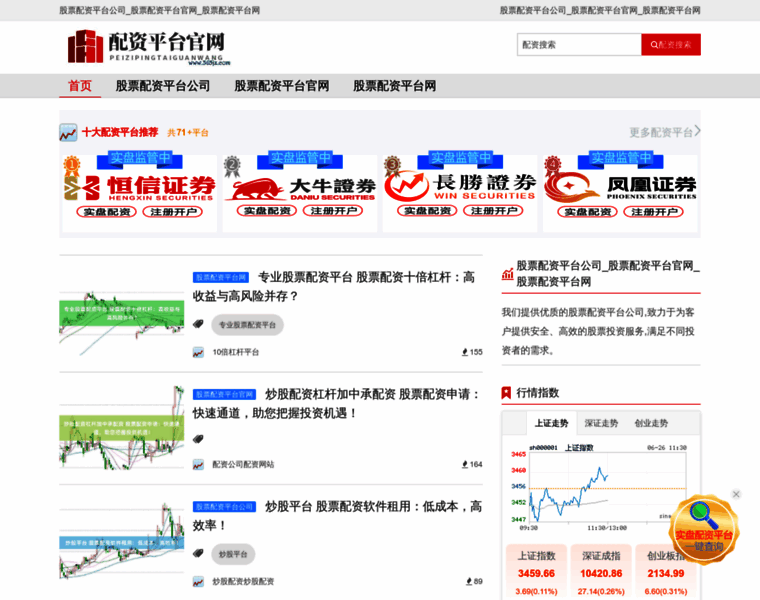Click the 上证指数 3459.66 card
The width and height of the screenshot is (760, 600).
click(536, 572)
